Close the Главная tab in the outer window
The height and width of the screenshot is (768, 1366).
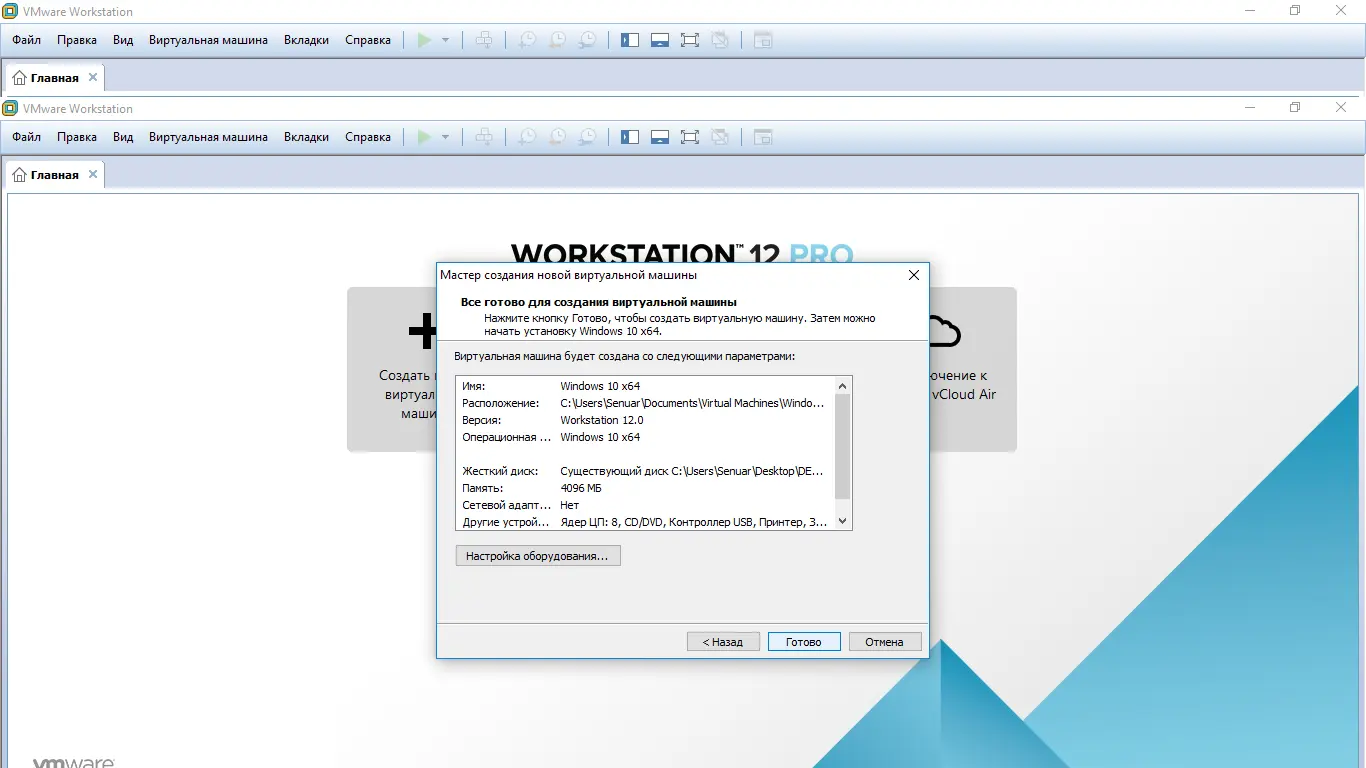point(93,77)
